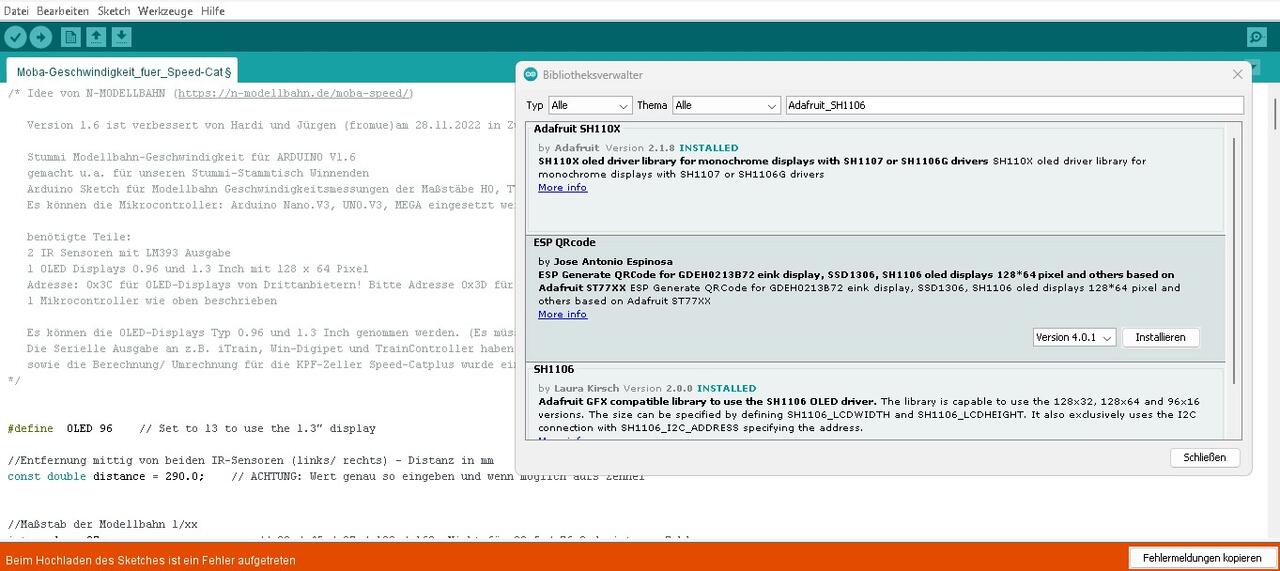Screen dimensions: 1280x571
Task: Click the Installieren button for ESP QRcode
Action: pyautogui.click(x=1160, y=337)
